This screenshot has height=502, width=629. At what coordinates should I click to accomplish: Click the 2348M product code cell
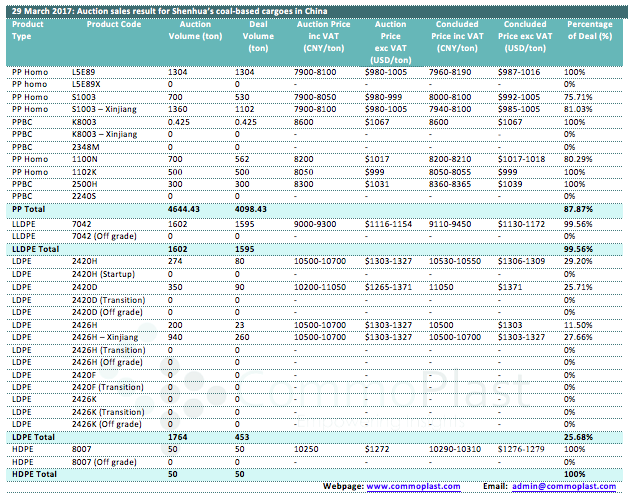coord(86,146)
